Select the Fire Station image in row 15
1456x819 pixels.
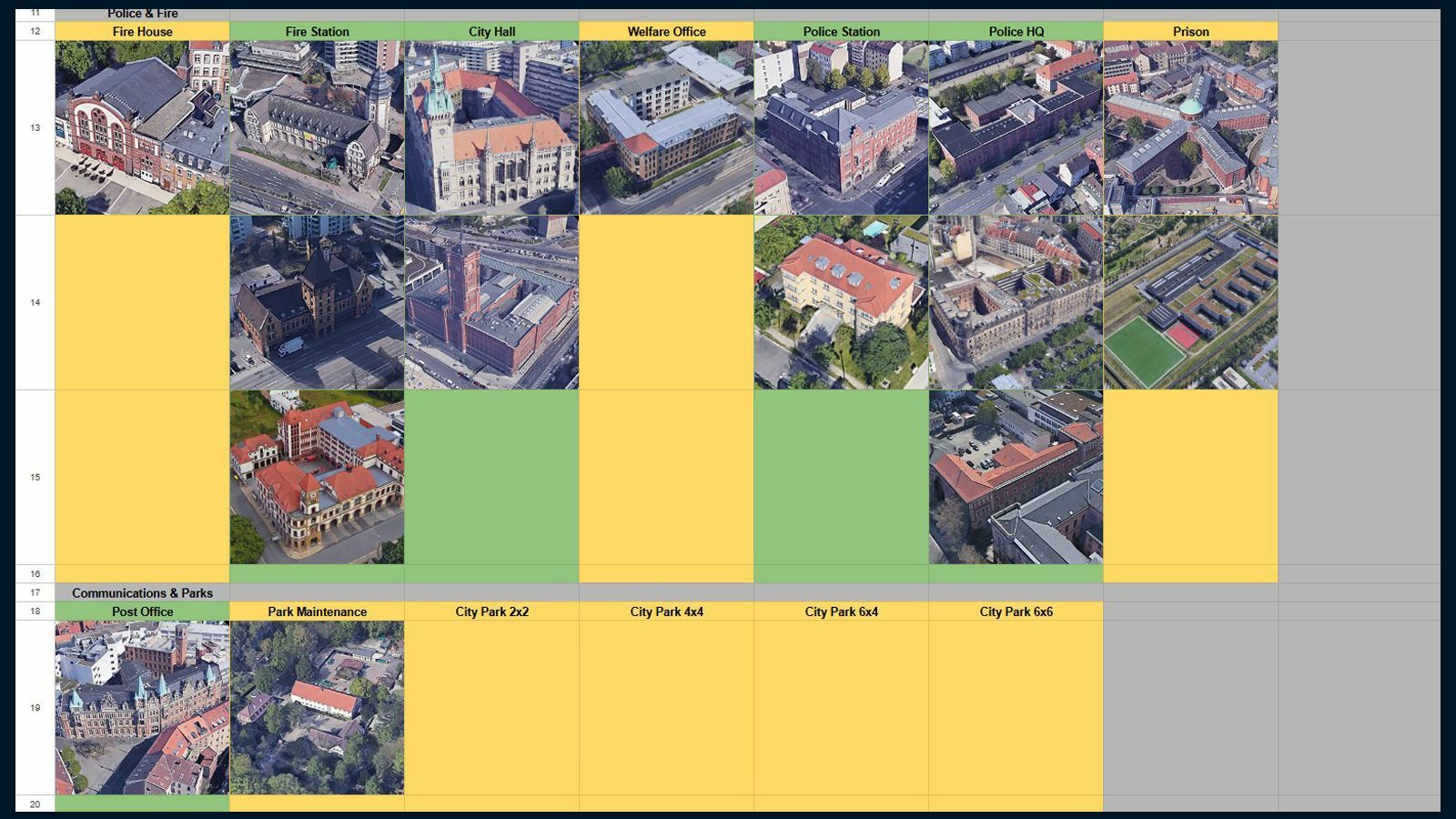click(317, 477)
